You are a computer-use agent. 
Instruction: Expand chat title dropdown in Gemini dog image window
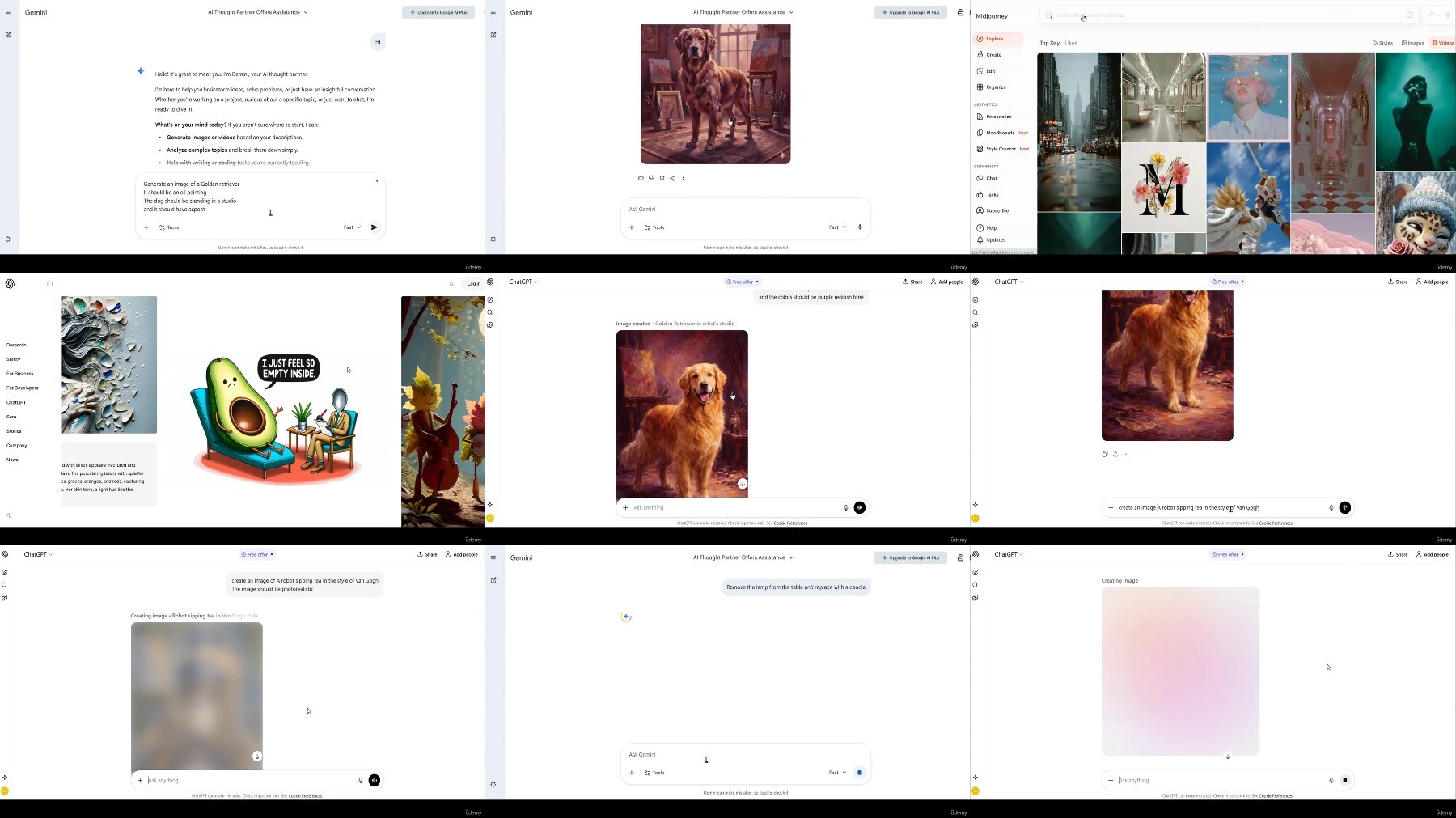tap(791, 13)
